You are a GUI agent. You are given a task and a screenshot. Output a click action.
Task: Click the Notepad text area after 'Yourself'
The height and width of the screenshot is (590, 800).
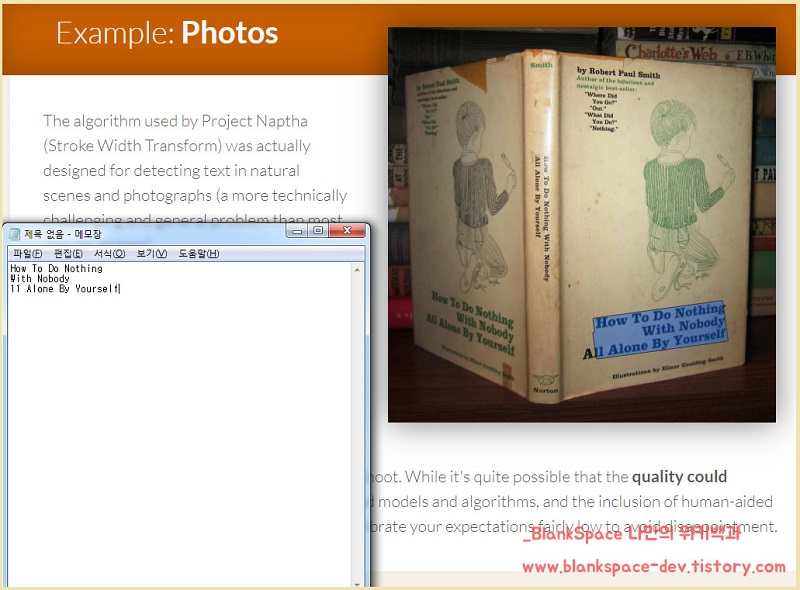[x=122, y=289]
